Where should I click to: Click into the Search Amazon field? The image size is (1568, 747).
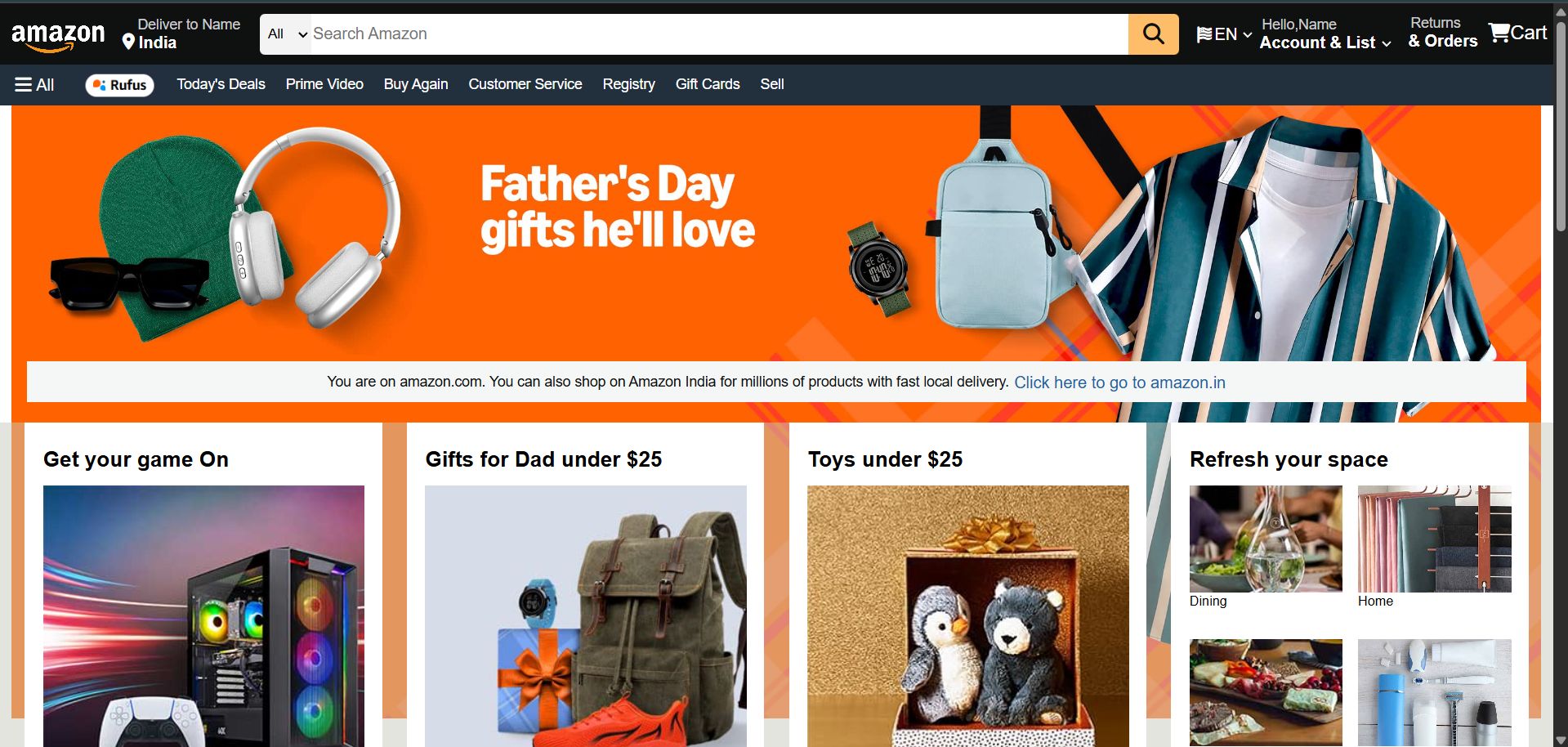pos(719,34)
